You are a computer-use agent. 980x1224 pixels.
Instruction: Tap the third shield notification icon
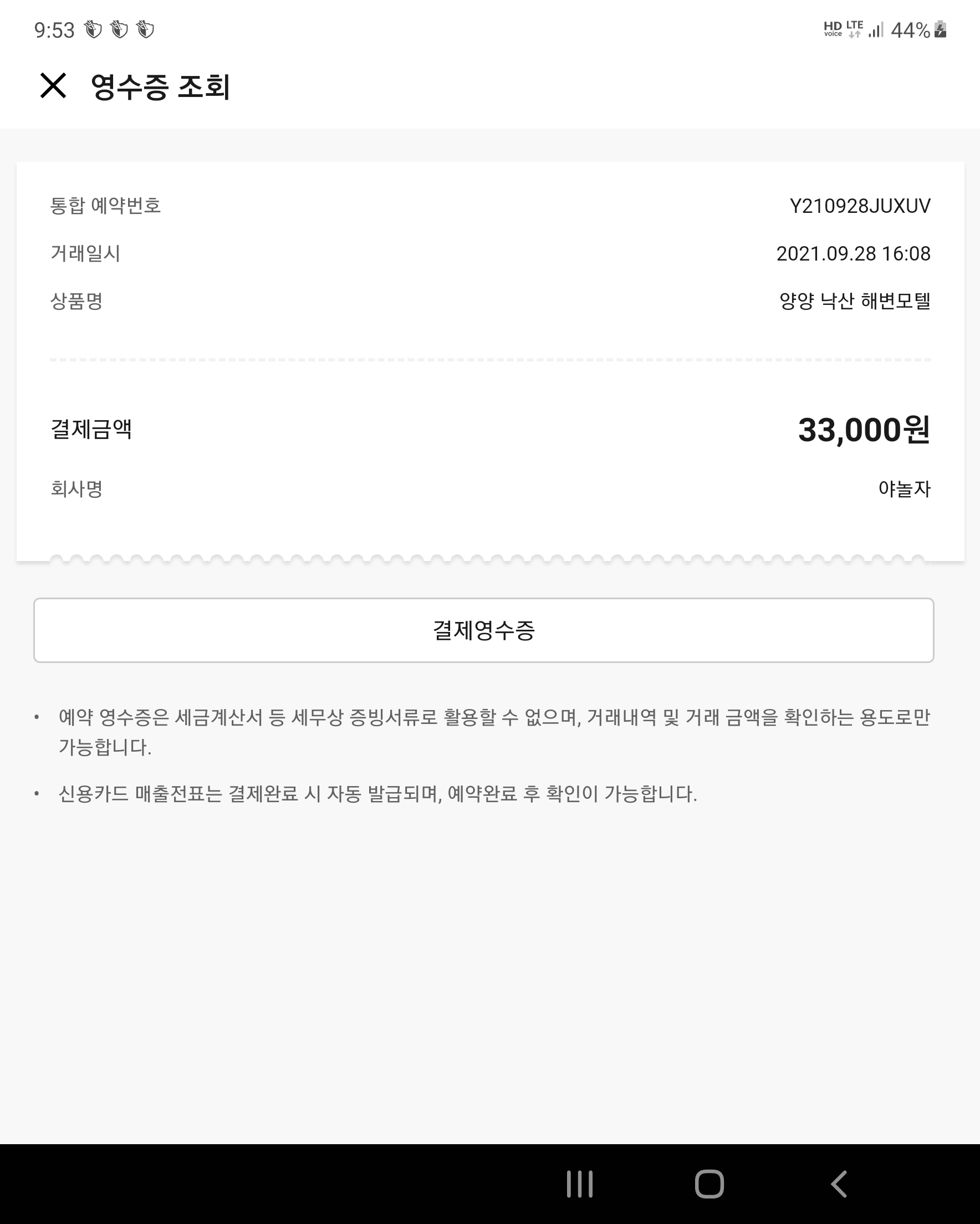pyautogui.click(x=145, y=29)
